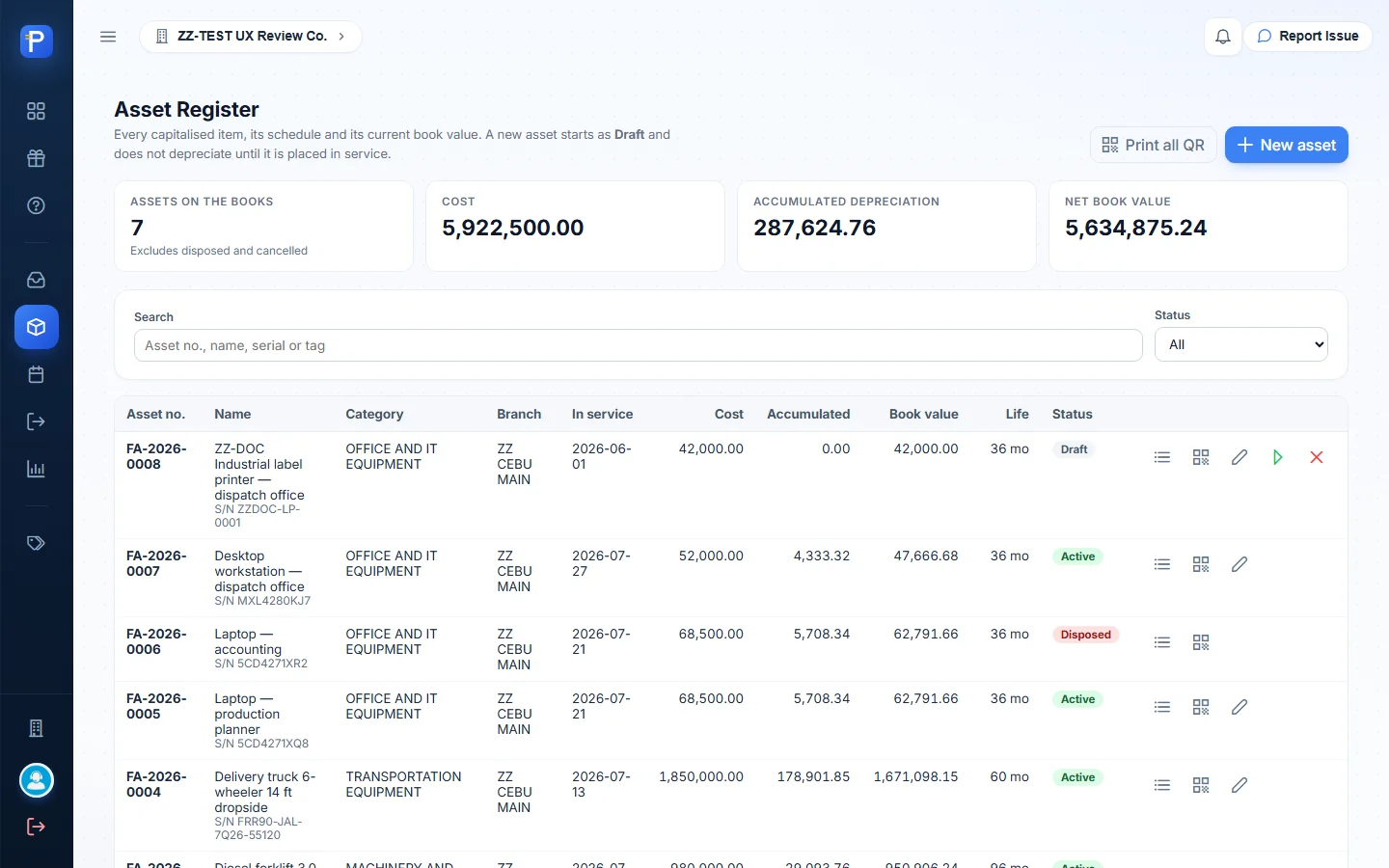The width and height of the screenshot is (1389, 868).
Task: Open the building company icon in sidebar
Action: pyautogui.click(x=36, y=728)
